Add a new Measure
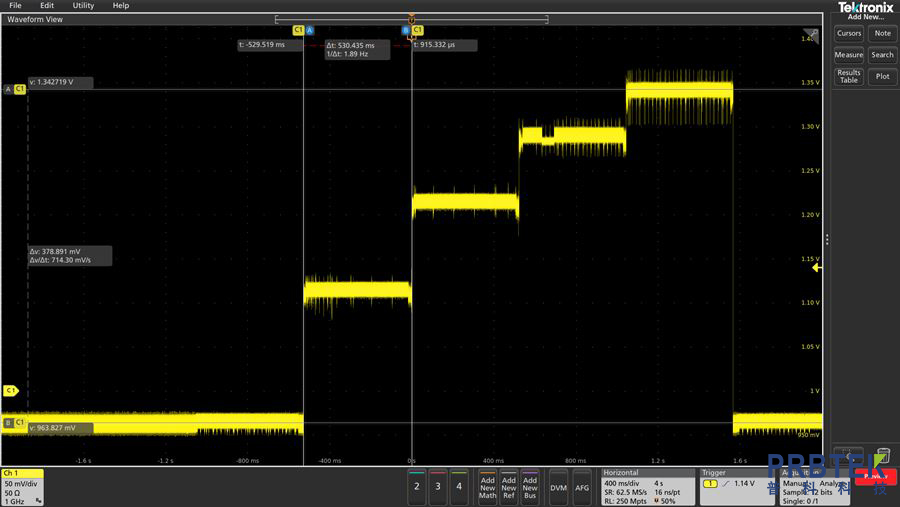900x507 pixels. click(849, 55)
